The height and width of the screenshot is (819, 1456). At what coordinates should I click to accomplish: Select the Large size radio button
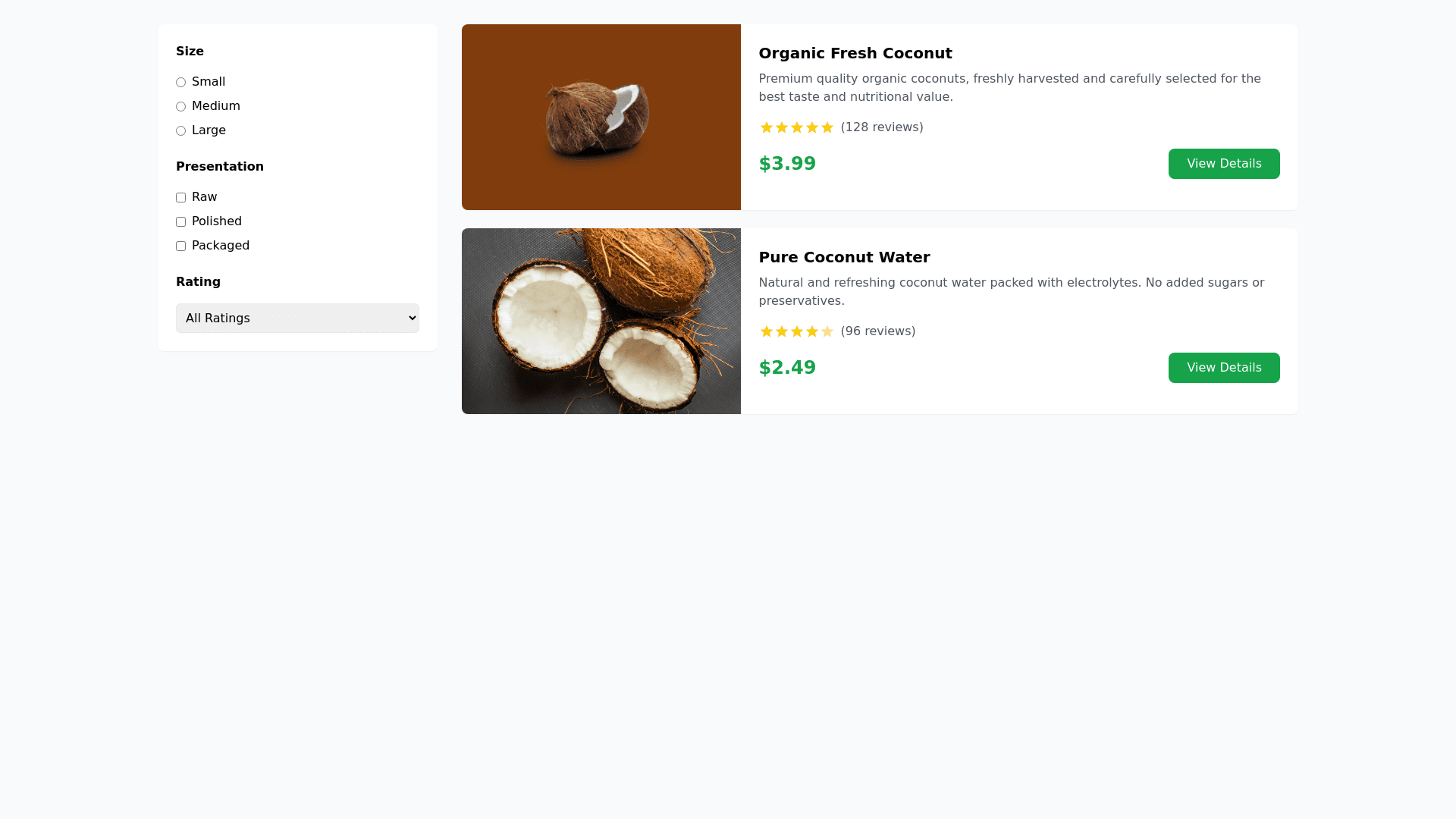click(x=180, y=131)
